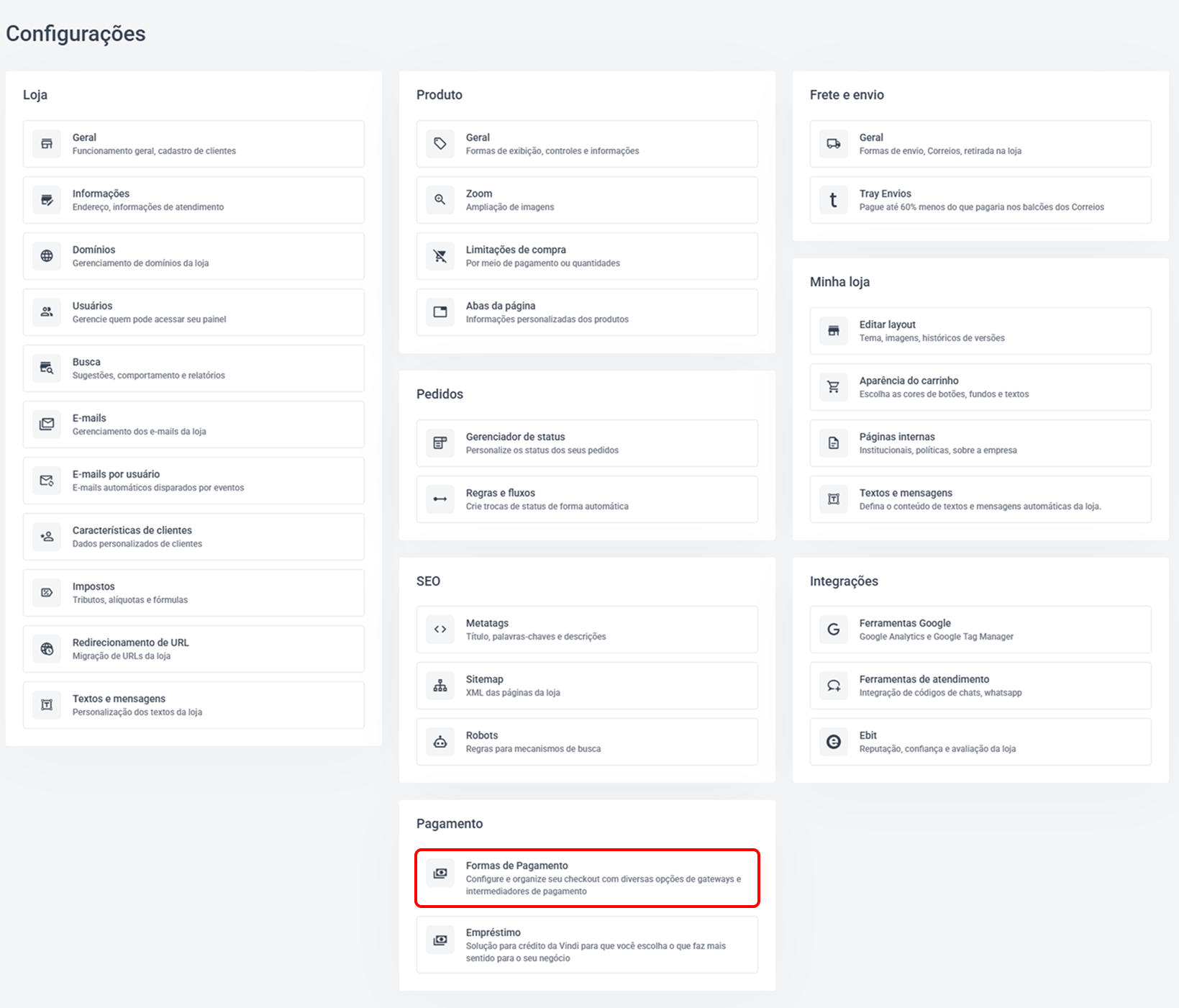Click the globe icon next to Domínios
Screen dimensions: 1179x1008
(47, 256)
